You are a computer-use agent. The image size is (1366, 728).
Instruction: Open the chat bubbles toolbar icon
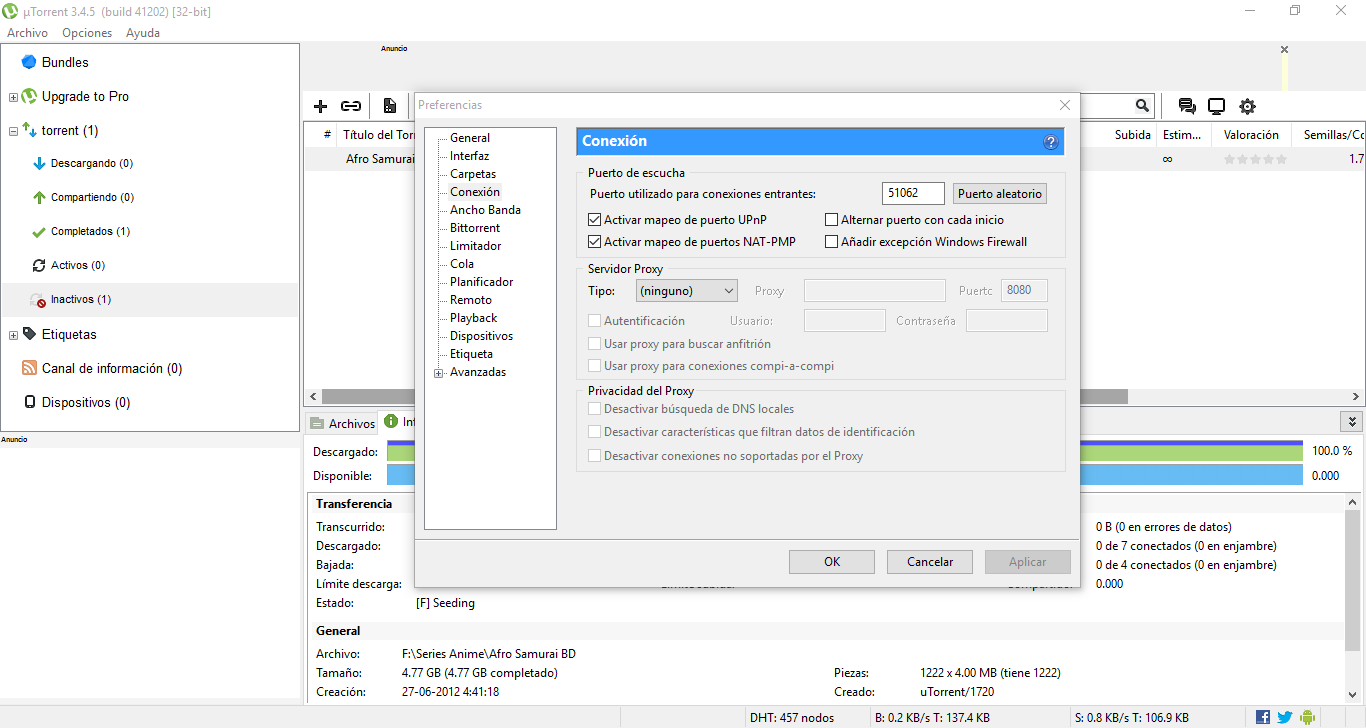tap(1187, 106)
